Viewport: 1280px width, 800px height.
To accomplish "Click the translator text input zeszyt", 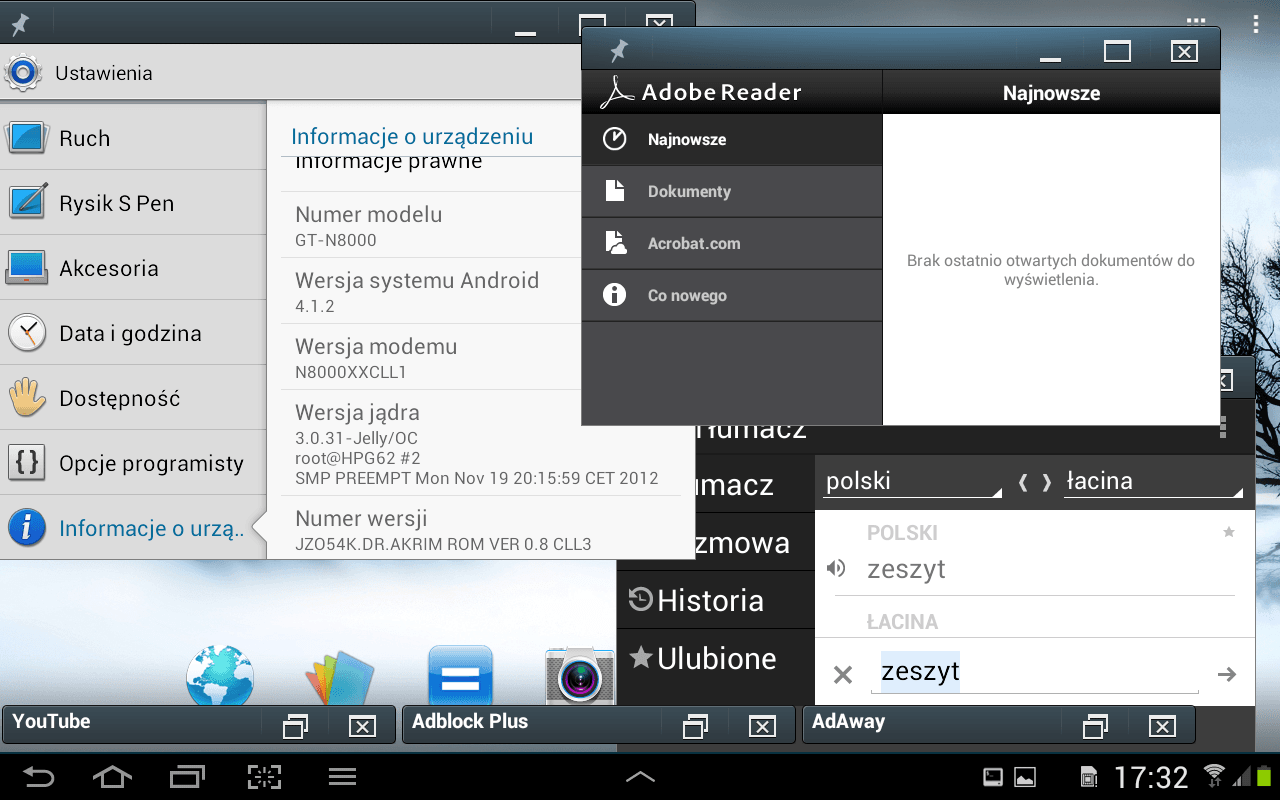I will [1034, 671].
